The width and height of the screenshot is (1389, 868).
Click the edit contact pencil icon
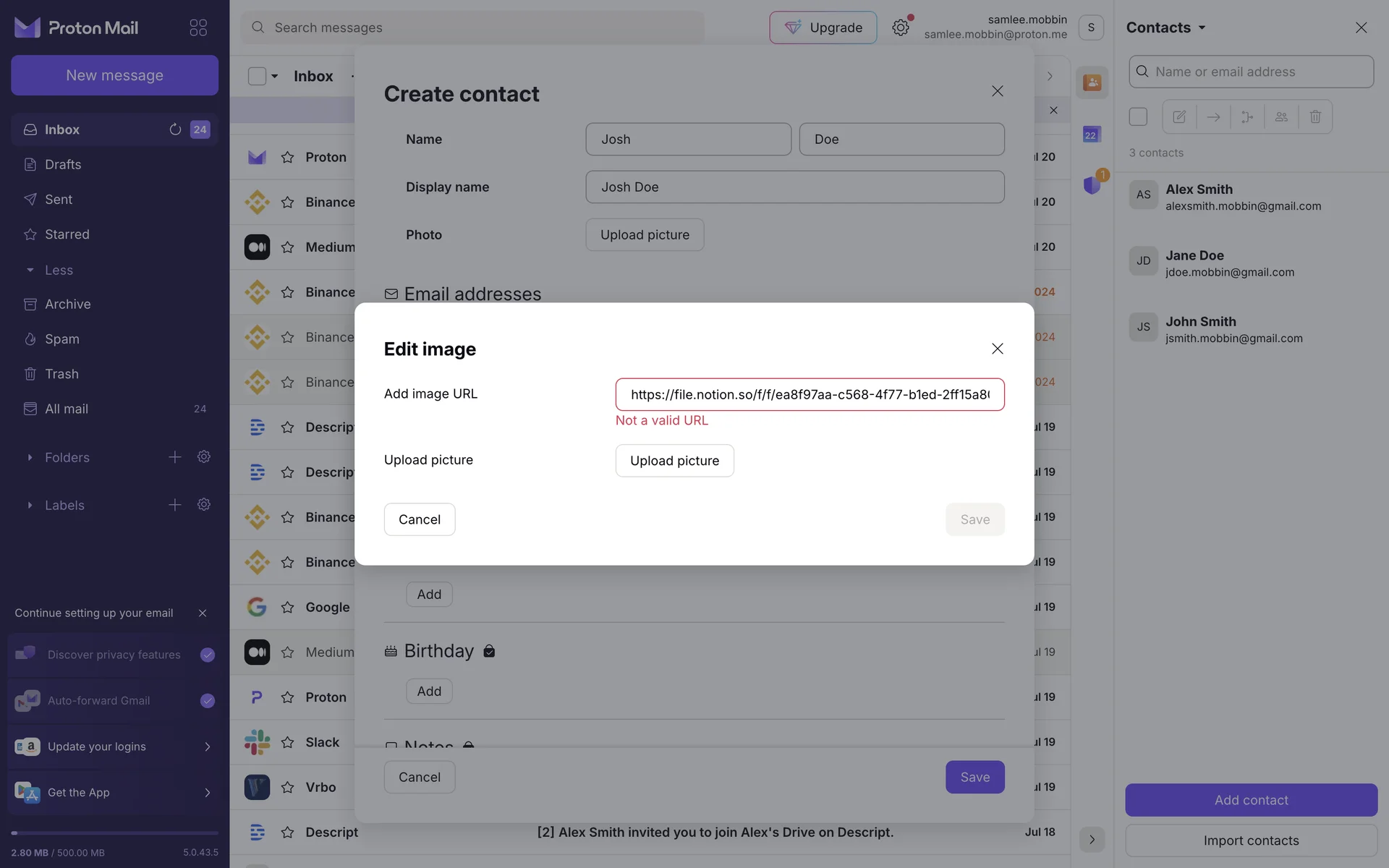point(1179,116)
